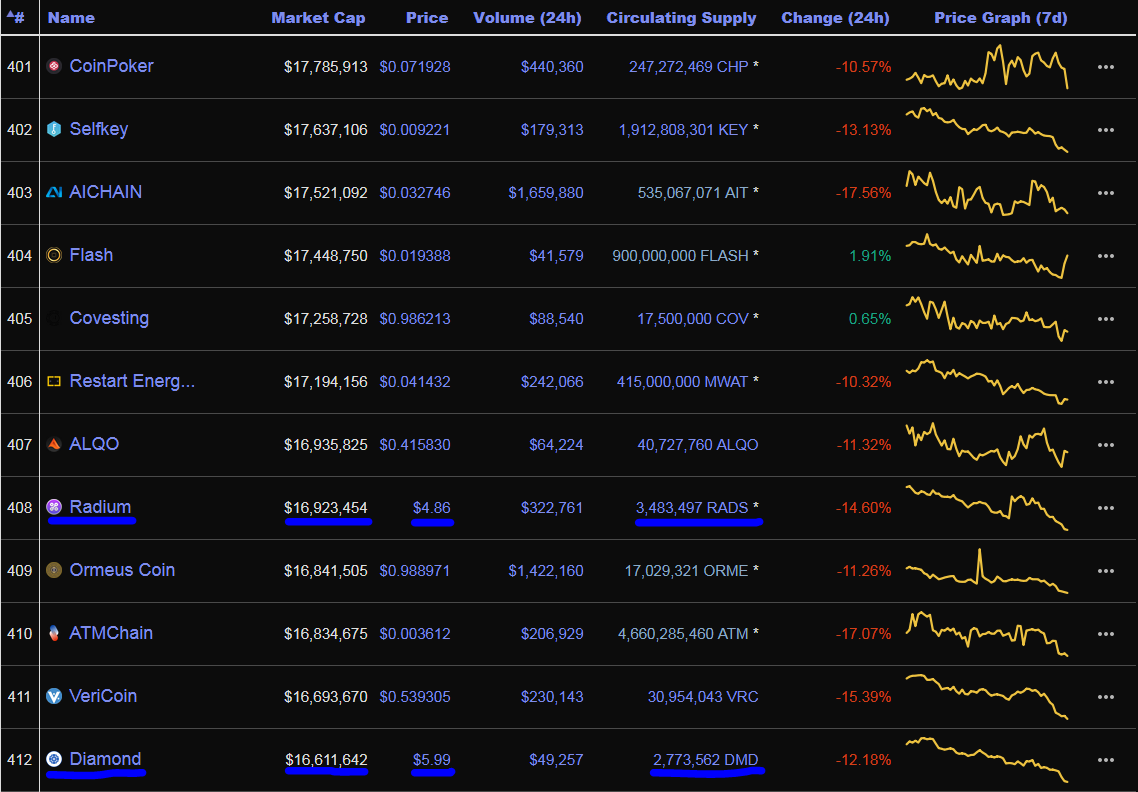Click Diamond's price $5.99

pos(432,760)
